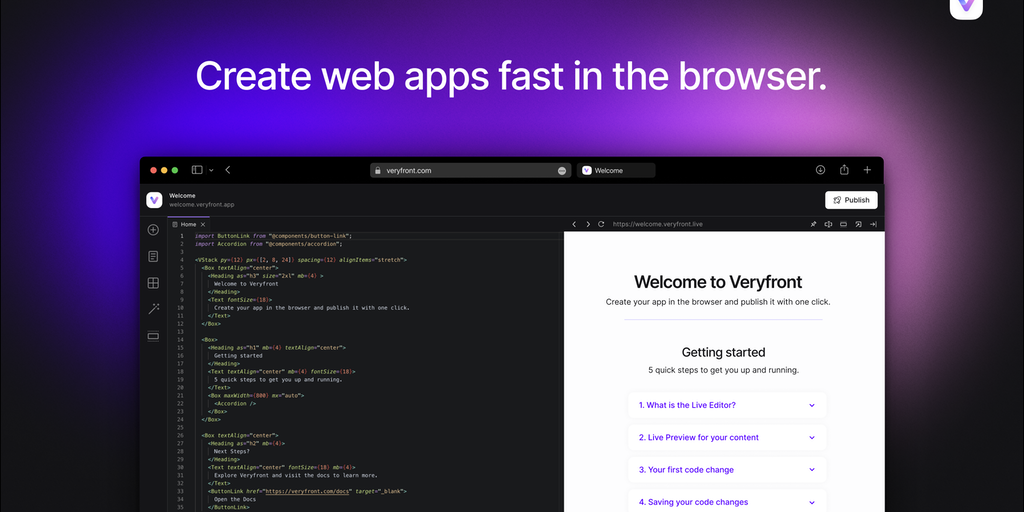Image resolution: width=1024 pixels, height=512 pixels.
Task: Click VStack opening tag on line 4
Action: coord(300,260)
